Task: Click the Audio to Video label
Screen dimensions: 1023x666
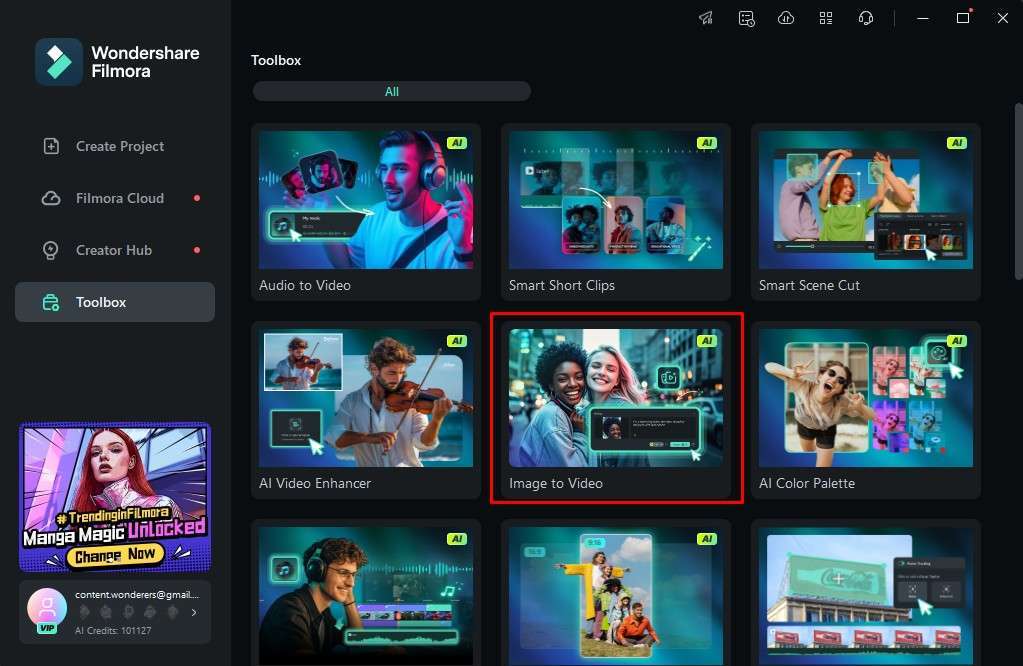Action: (x=305, y=285)
